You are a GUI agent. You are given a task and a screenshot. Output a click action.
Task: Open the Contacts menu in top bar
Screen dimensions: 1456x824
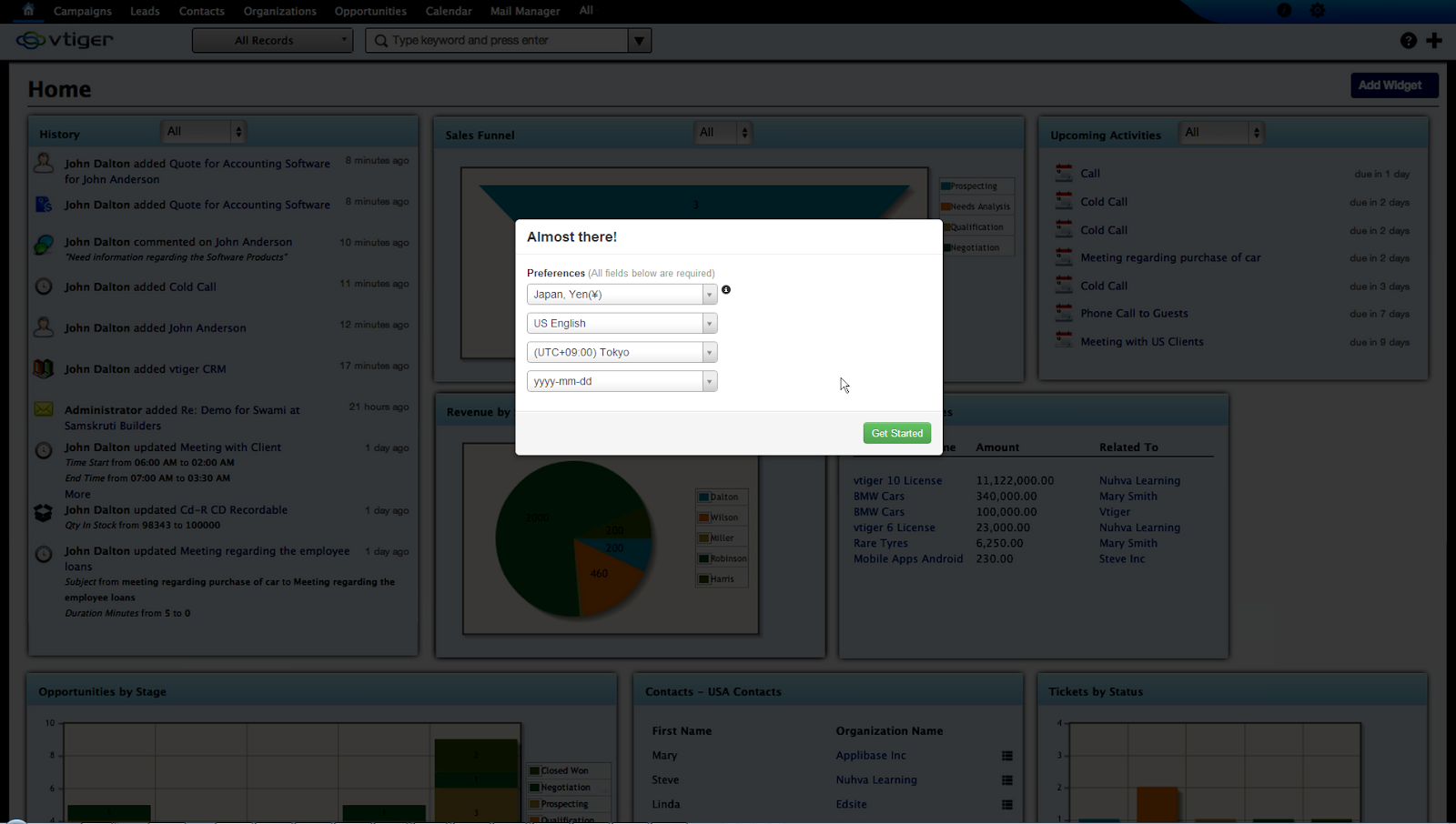click(202, 11)
